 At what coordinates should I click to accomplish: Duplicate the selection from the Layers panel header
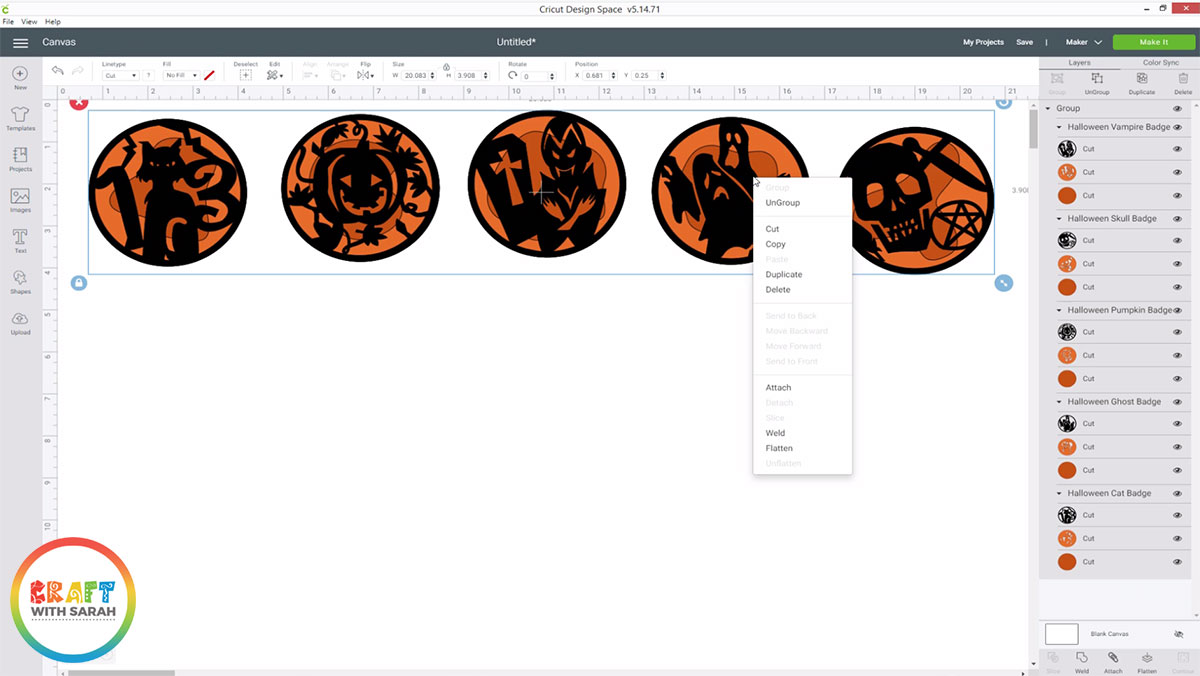(x=1142, y=80)
